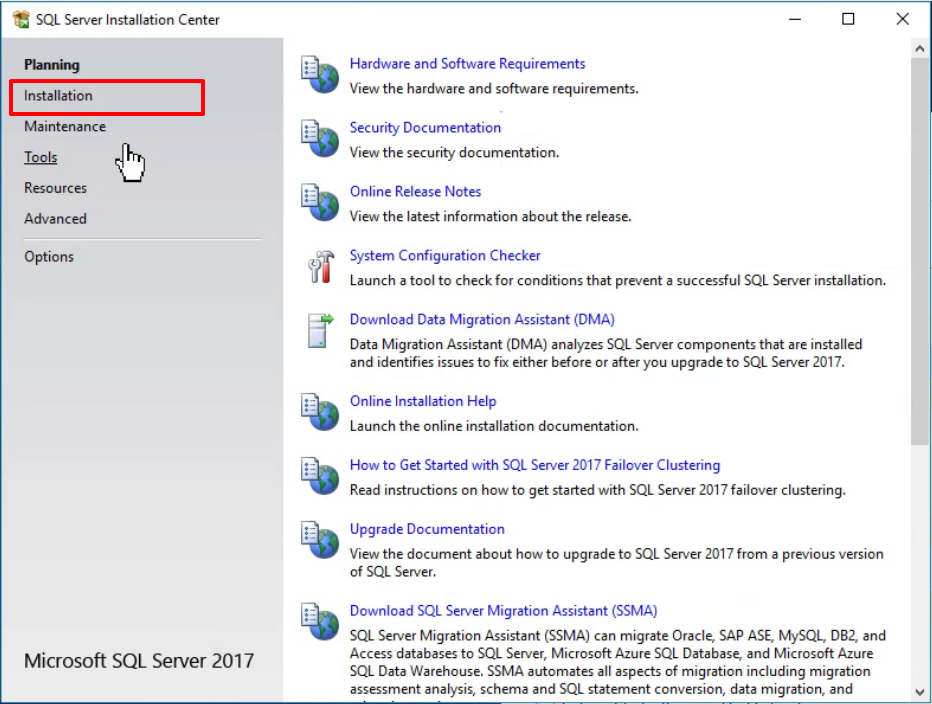
Task: Click the scrollbar down arrow
Action: coord(920,692)
